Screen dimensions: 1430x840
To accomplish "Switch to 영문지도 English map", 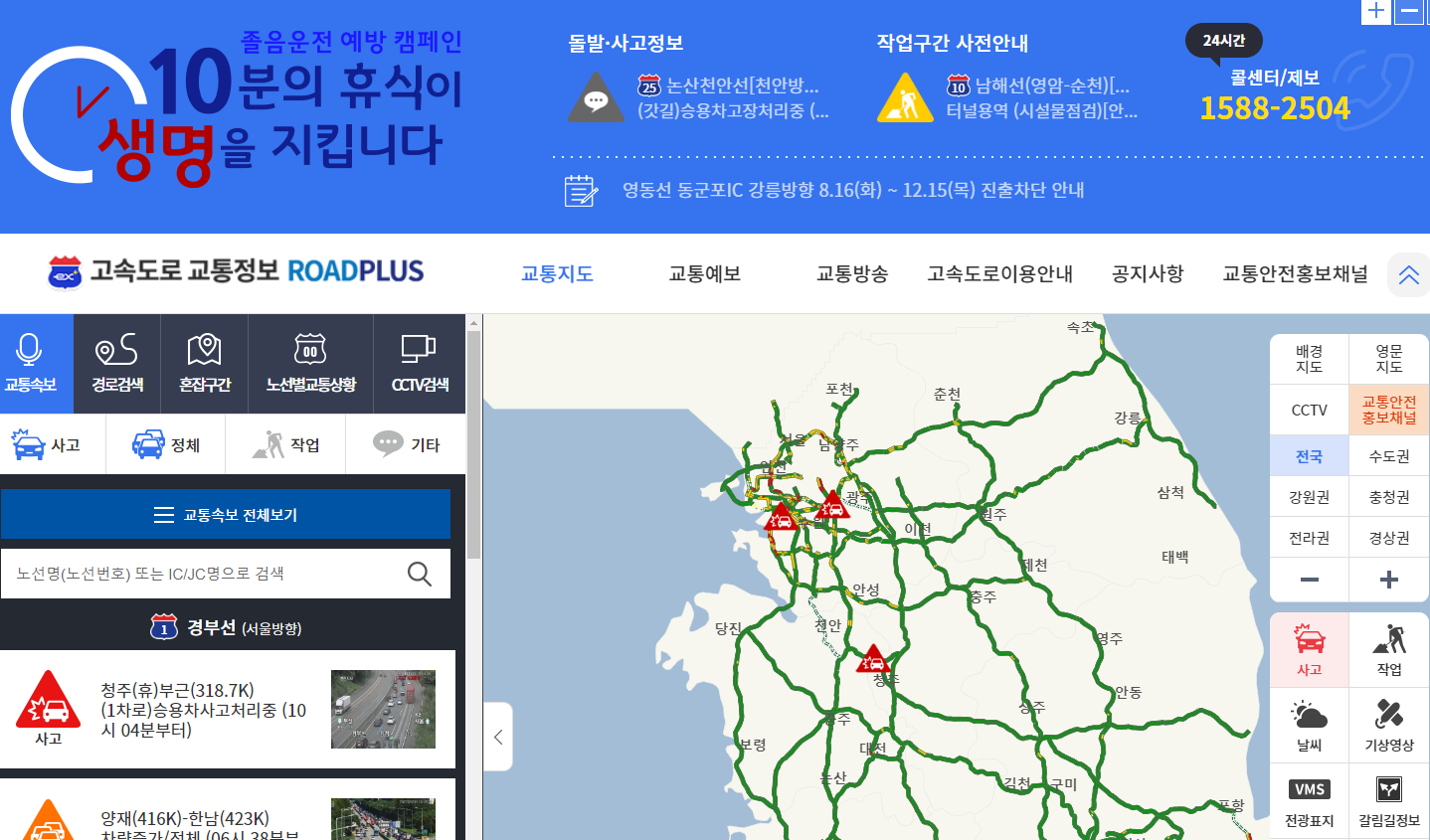I will pyautogui.click(x=1389, y=359).
